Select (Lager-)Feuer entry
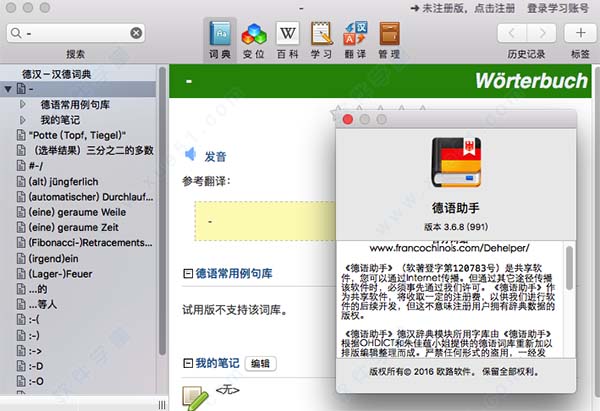Screen dimensions: 600x411 click(60, 274)
